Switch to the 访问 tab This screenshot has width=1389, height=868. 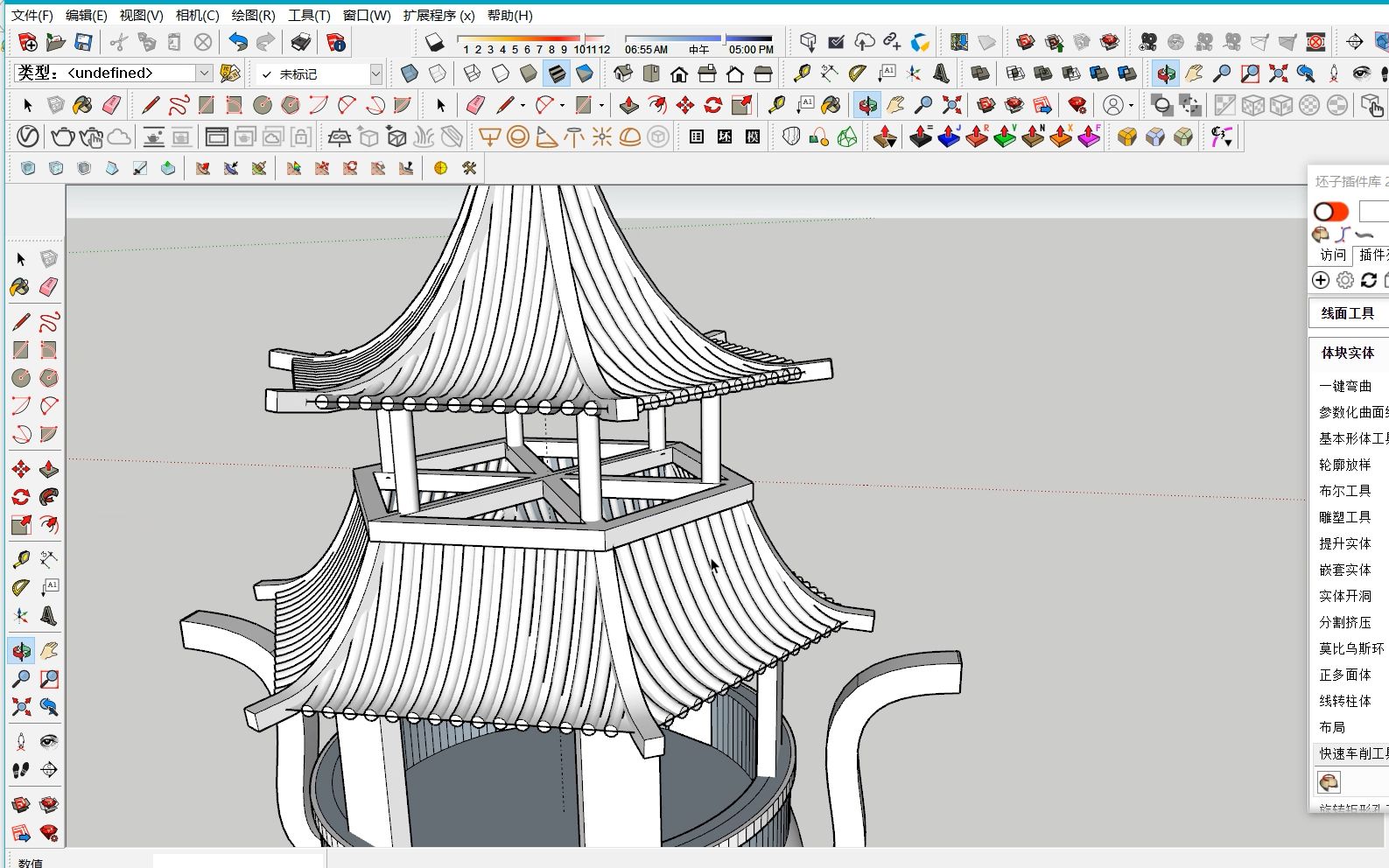[1333, 255]
